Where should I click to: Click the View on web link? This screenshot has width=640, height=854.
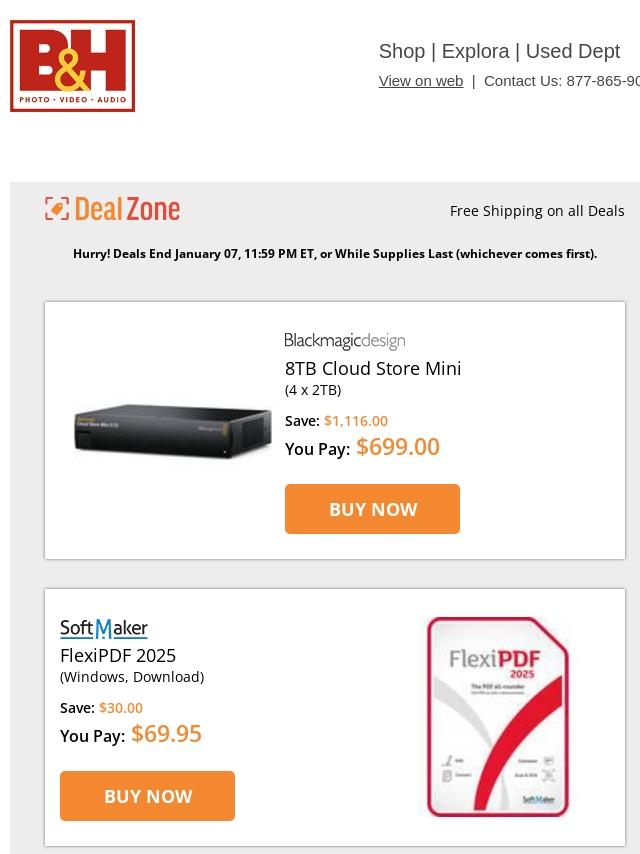pyautogui.click(x=420, y=81)
